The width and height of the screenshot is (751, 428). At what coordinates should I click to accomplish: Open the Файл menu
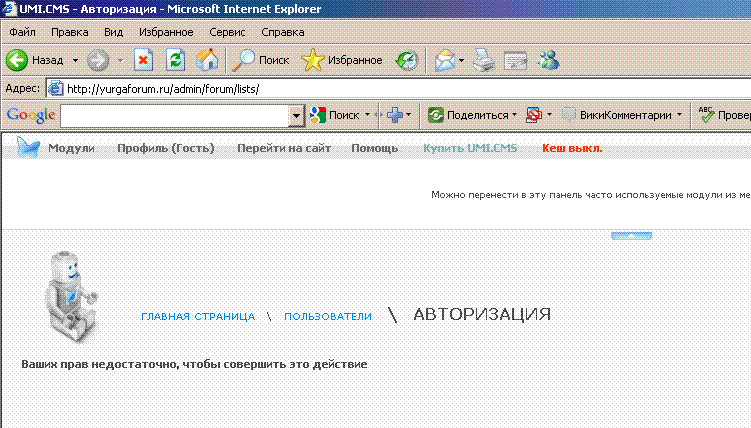pos(22,32)
